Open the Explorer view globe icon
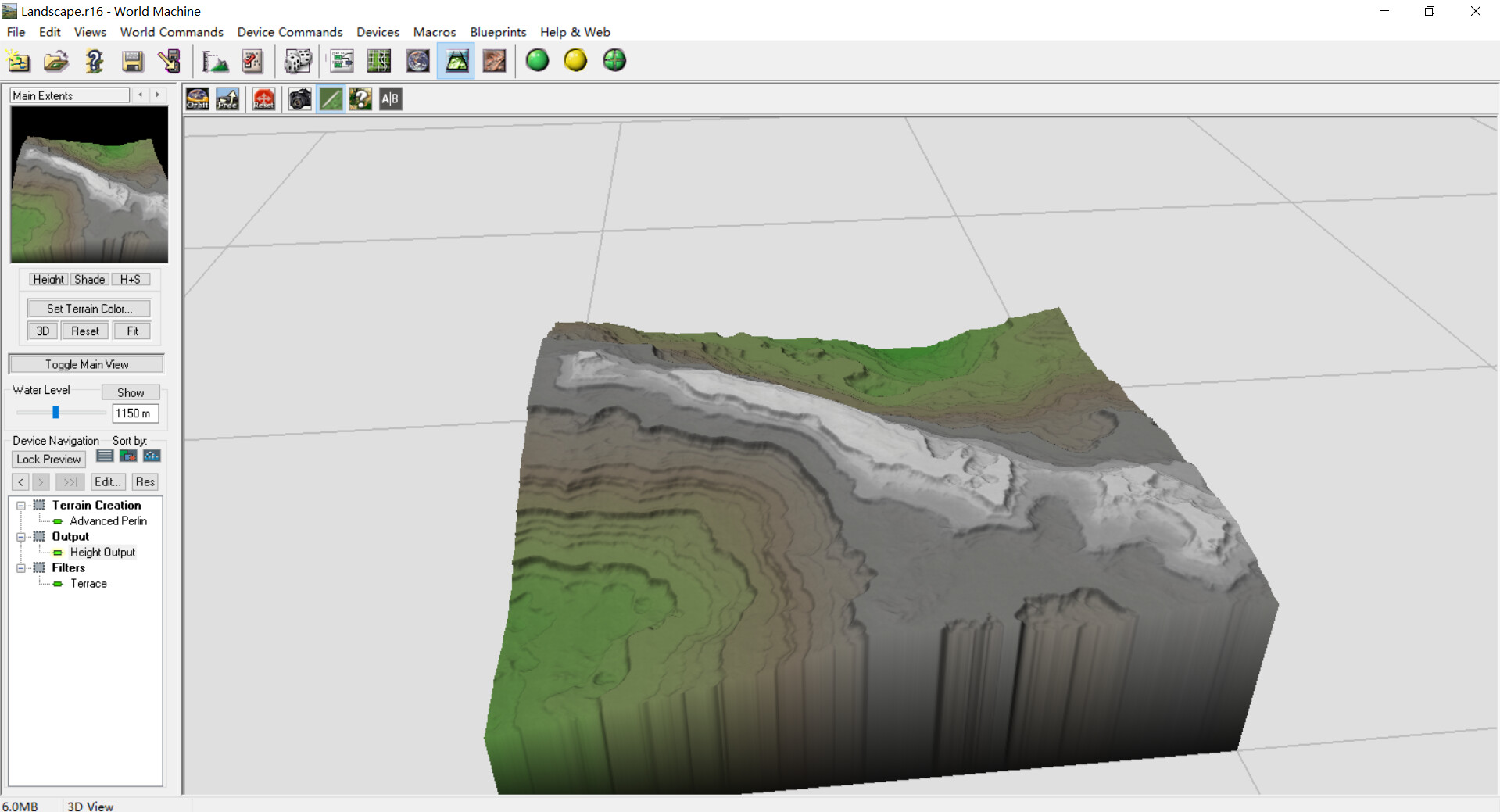The image size is (1500, 812). click(417, 61)
